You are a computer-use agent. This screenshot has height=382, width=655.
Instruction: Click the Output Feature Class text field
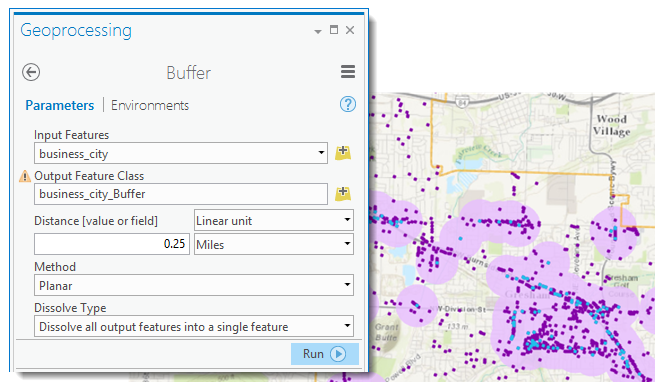(181, 194)
